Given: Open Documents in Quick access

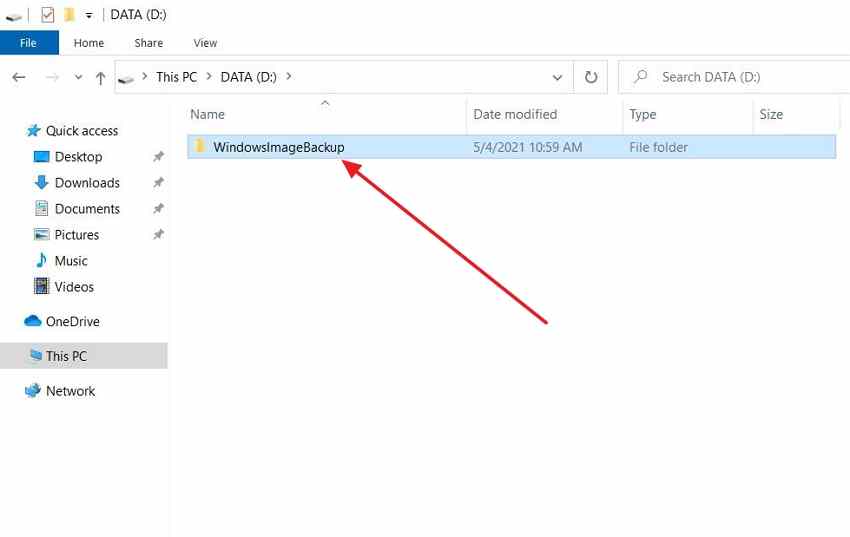Looking at the screenshot, I should pyautogui.click(x=87, y=209).
